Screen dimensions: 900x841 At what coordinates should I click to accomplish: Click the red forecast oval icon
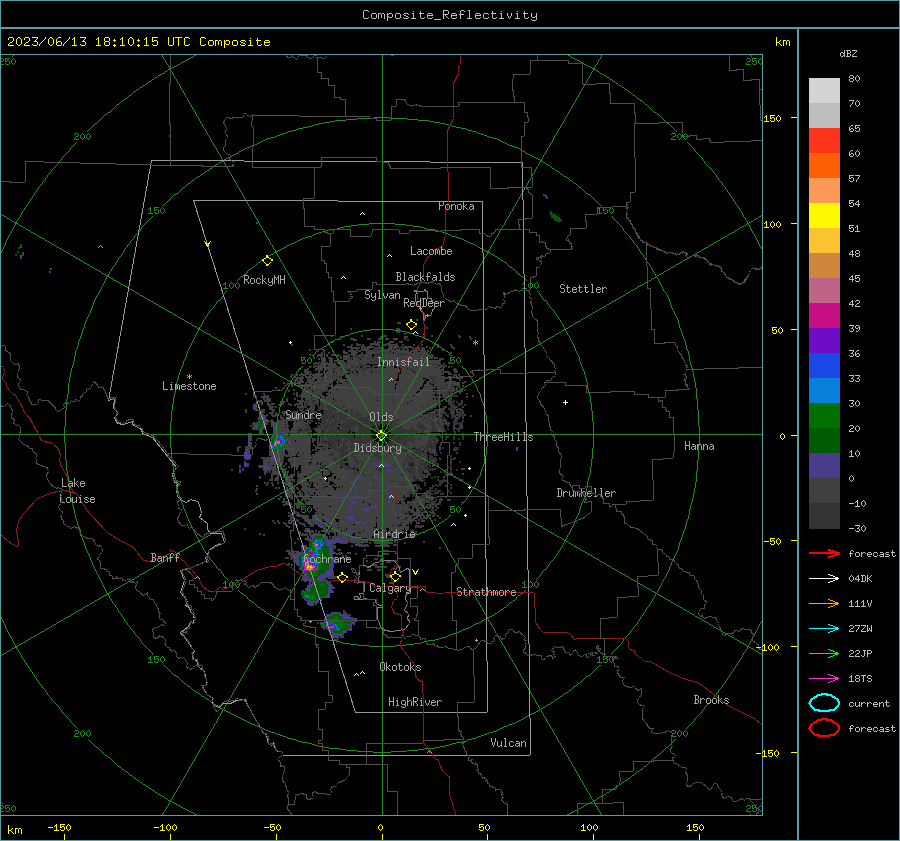tap(824, 728)
